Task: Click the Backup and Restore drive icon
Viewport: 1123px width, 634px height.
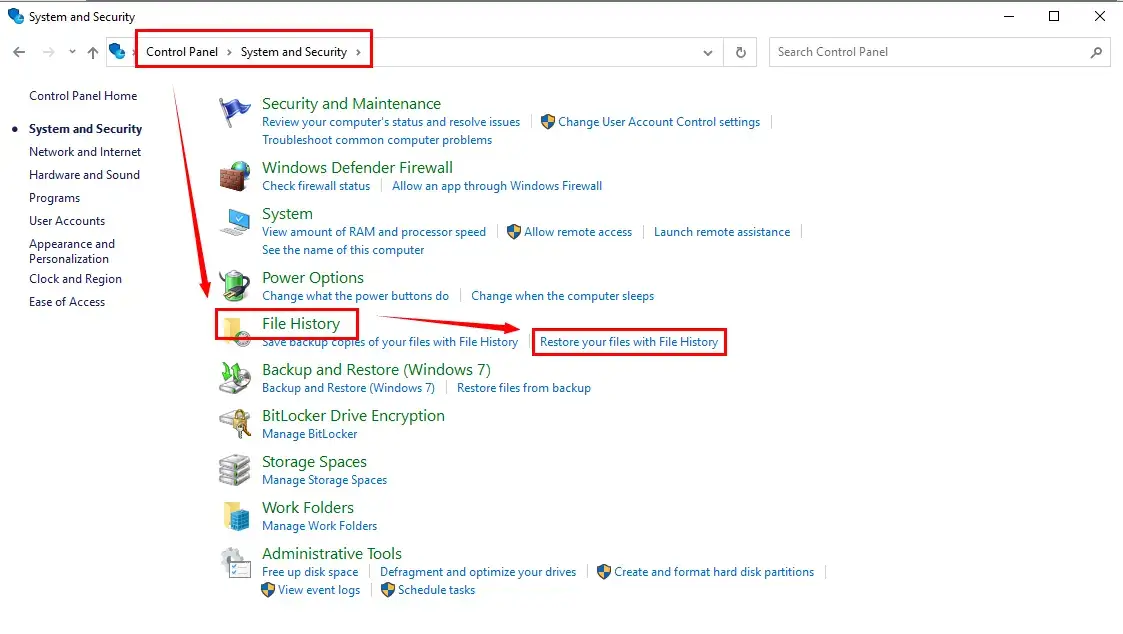Action: (235, 378)
